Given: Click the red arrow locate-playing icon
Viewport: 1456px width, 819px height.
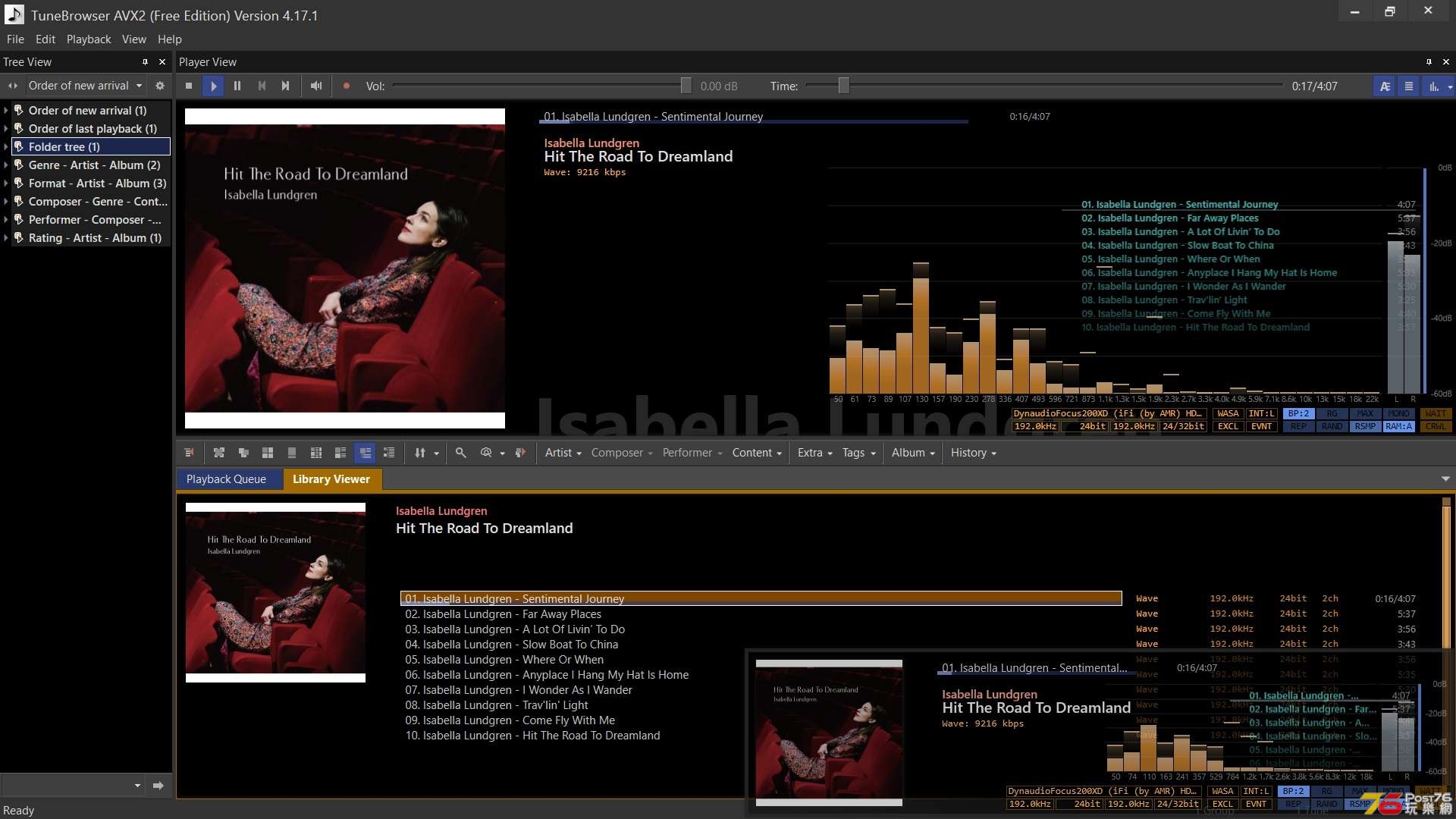Looking at the screenshot, I should (520, 453).
